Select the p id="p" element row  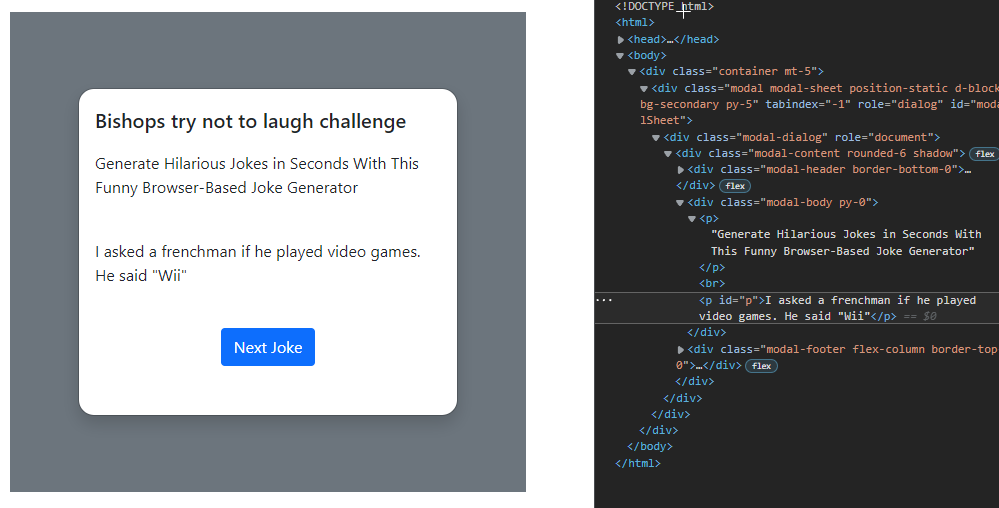click(x=796, y=308)
